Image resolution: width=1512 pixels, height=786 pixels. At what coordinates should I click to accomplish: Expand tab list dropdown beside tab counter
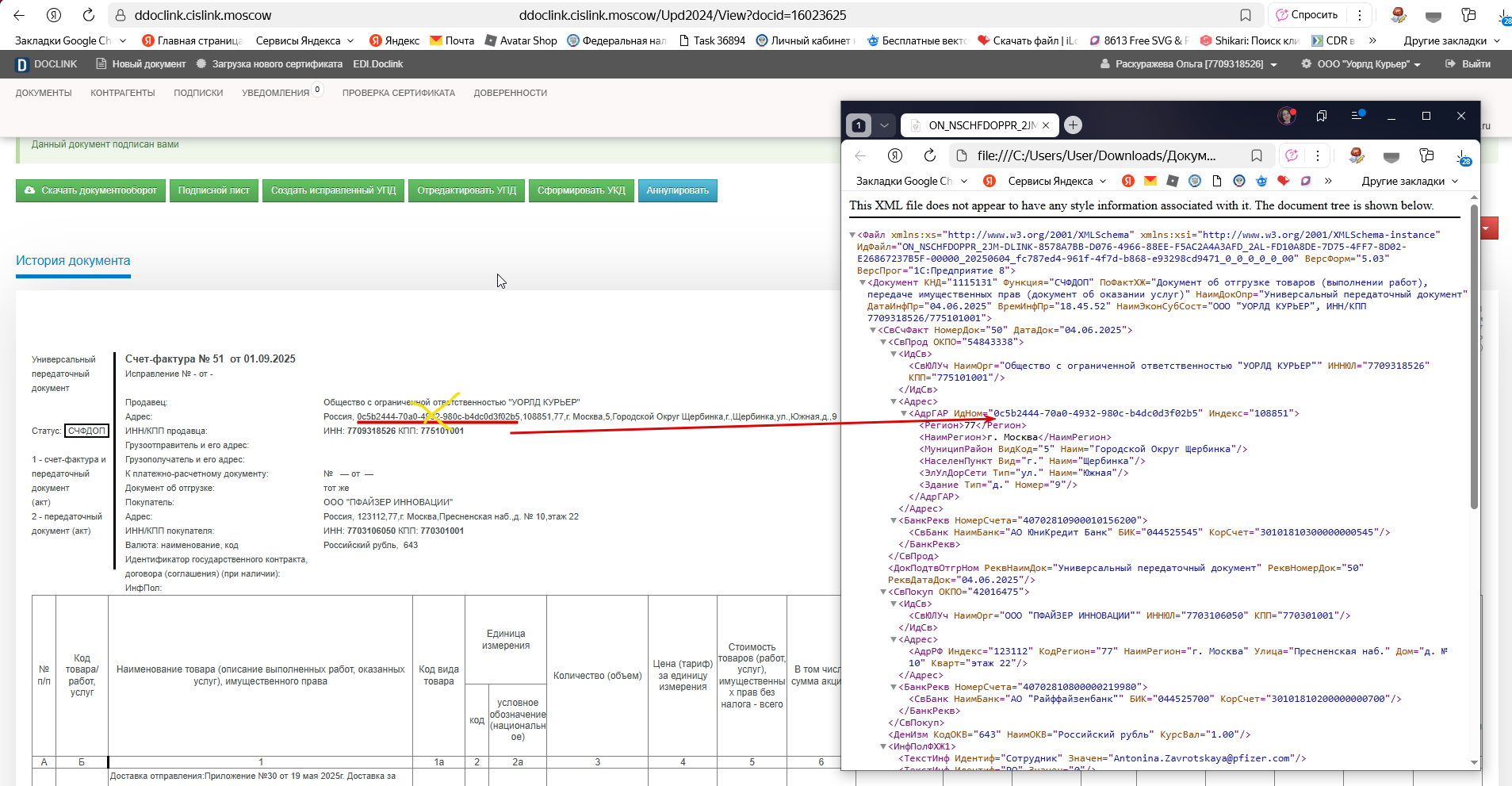click(884, 125)
